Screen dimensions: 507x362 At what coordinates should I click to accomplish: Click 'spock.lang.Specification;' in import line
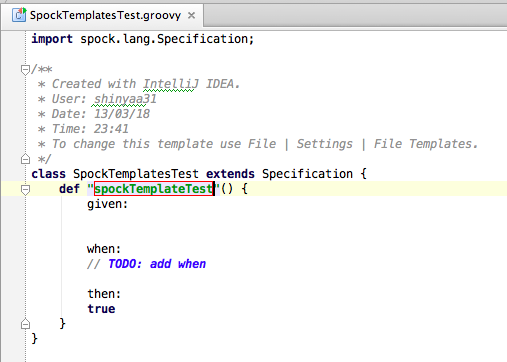coord(167,39)
